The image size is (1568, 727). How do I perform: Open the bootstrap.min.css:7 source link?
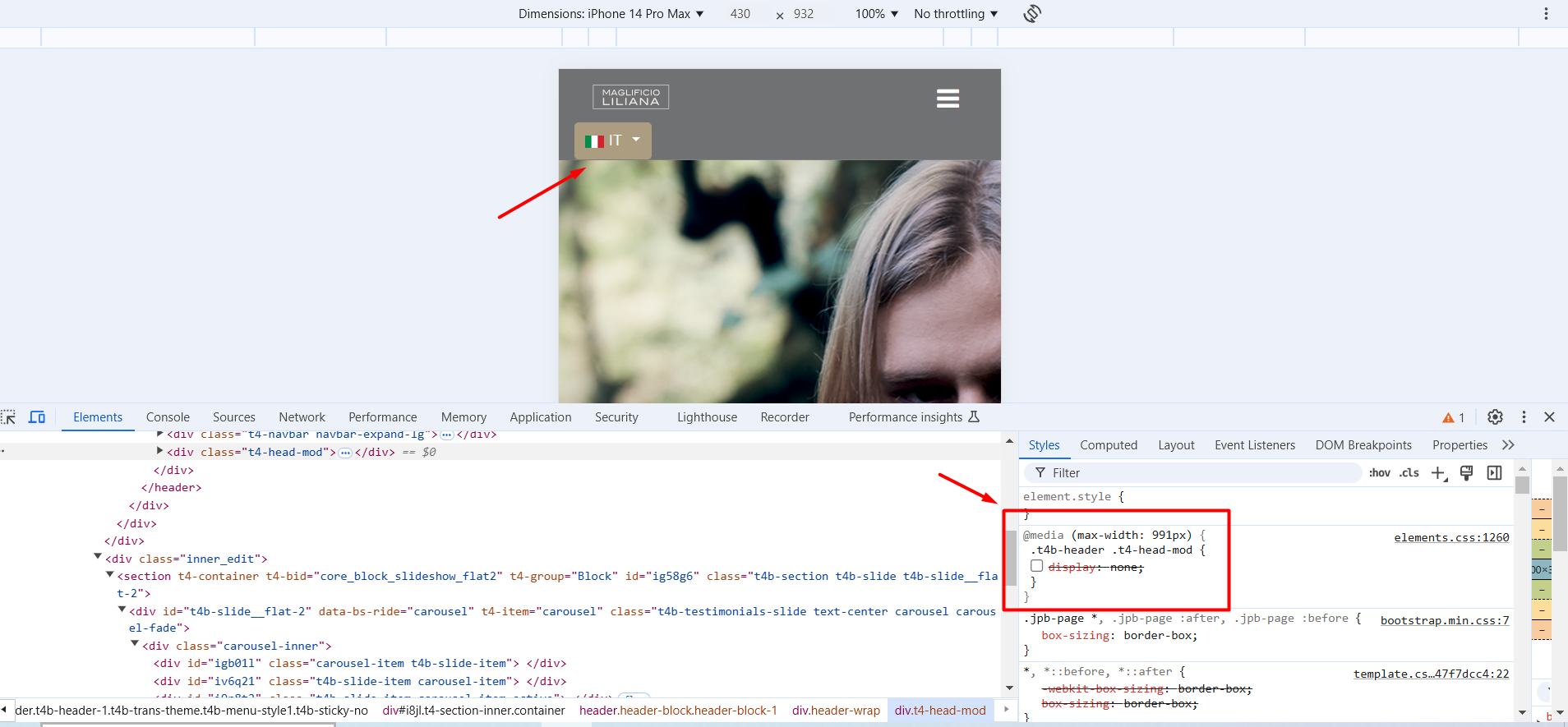[1444, 620]
